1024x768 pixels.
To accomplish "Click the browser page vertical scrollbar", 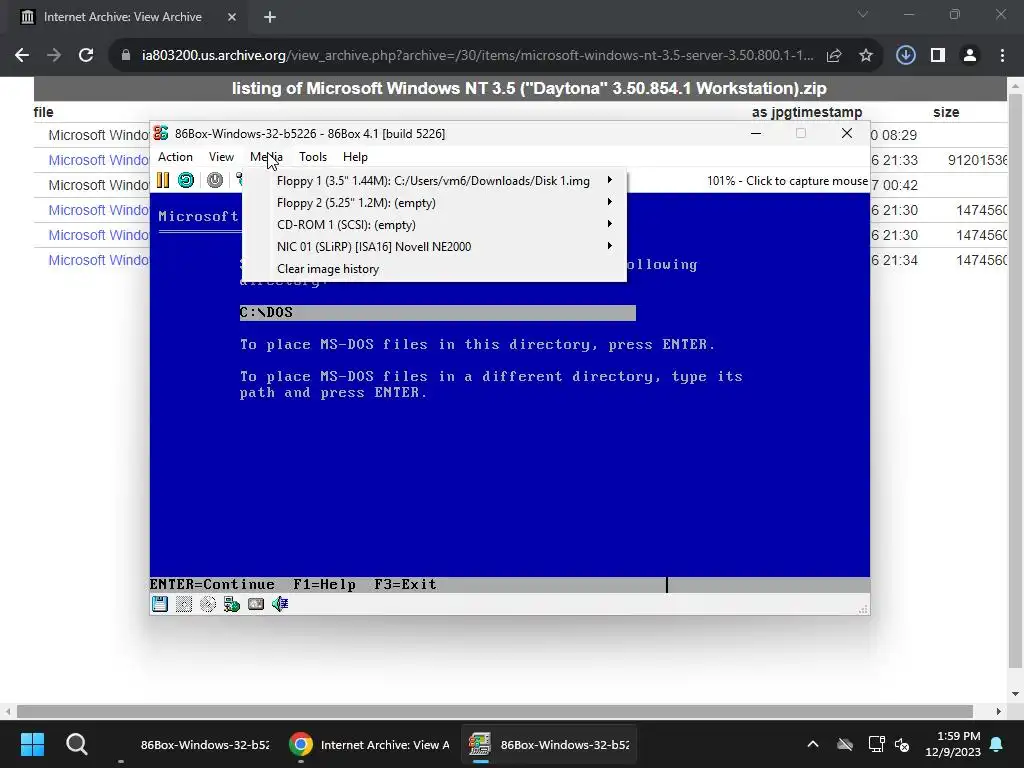I will point(1015,381).
